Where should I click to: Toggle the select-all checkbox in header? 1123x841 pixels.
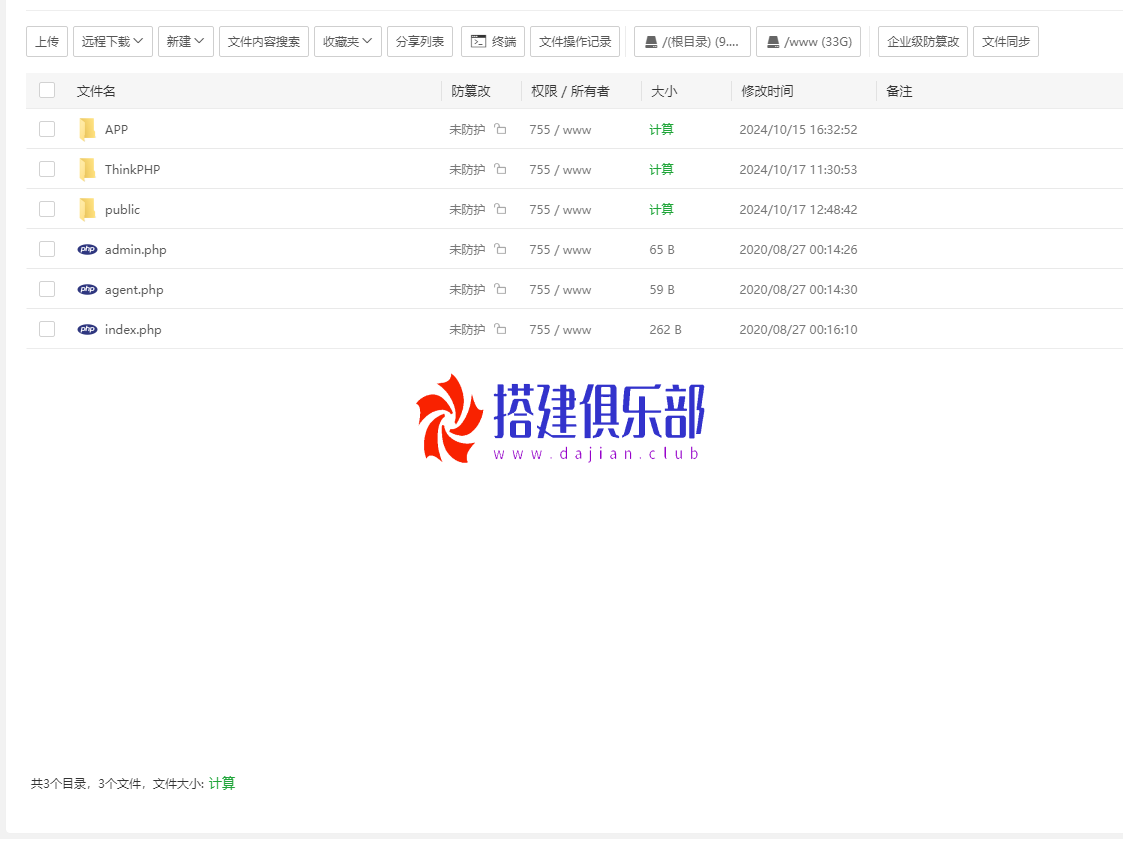pyautogui.click(x=47, y=91)
